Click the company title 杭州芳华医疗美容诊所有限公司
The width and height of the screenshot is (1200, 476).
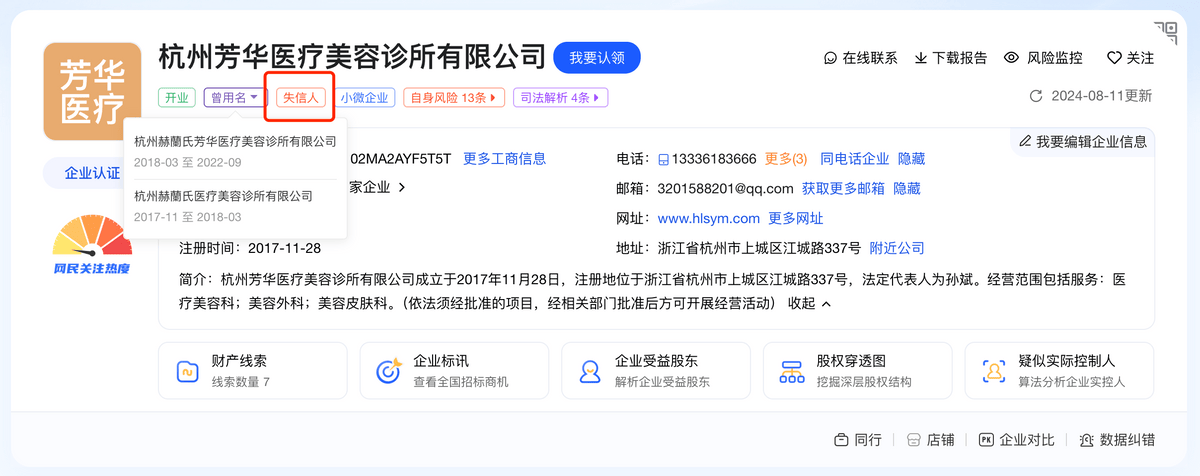(x=352, y=57)
